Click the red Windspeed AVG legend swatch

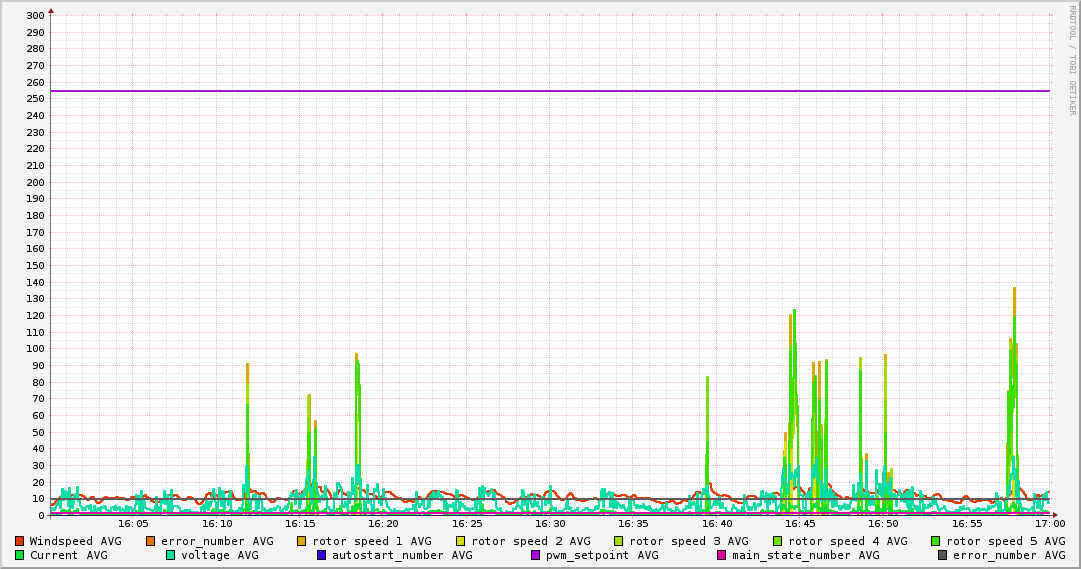pyautogui.click(x=19, y=541)
